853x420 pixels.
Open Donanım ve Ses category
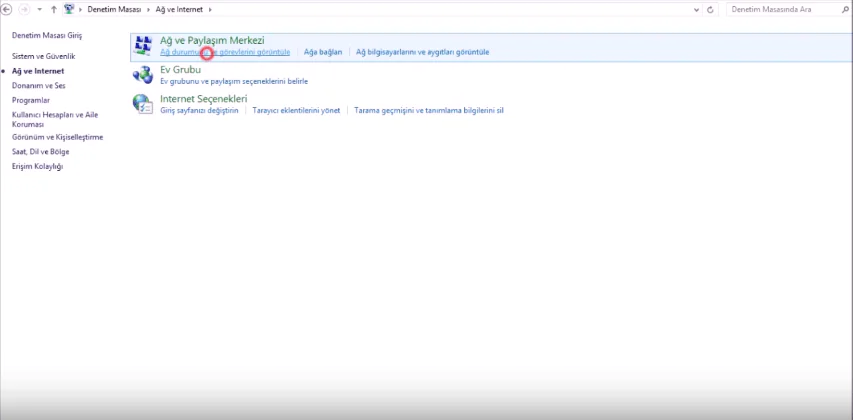(x=38, y=86)
